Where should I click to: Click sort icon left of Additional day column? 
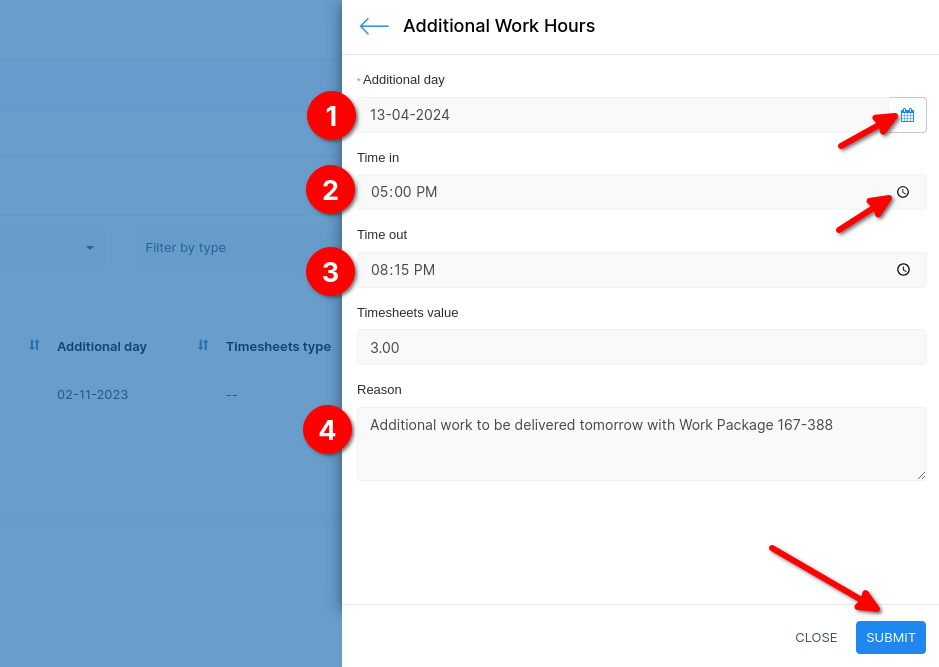coord(34,345)
